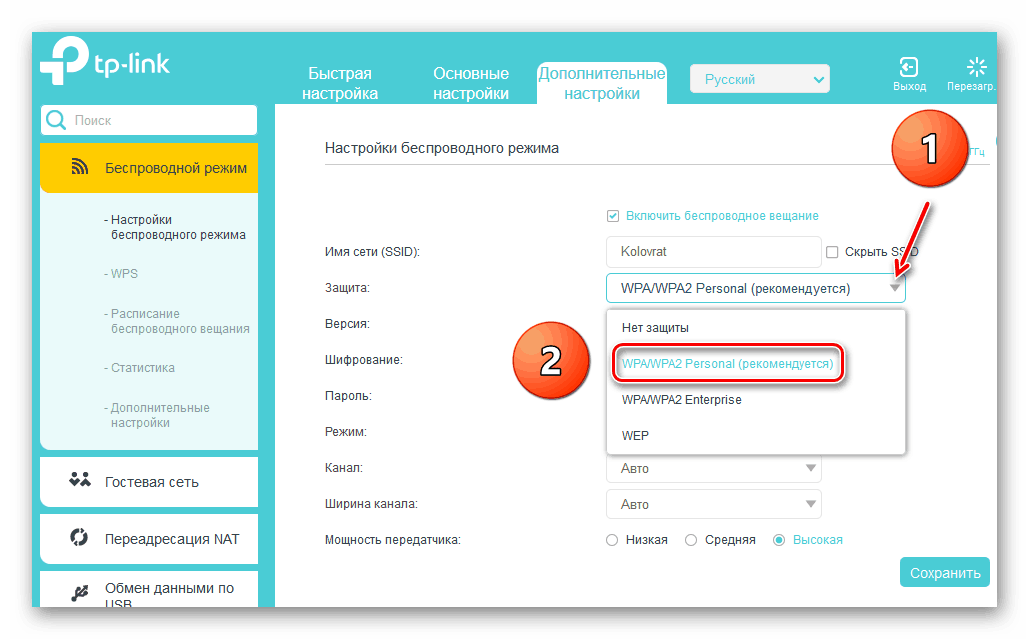
Task: Click the Выход logout icon
Action: pyautogui.click(x=908, y=68)
